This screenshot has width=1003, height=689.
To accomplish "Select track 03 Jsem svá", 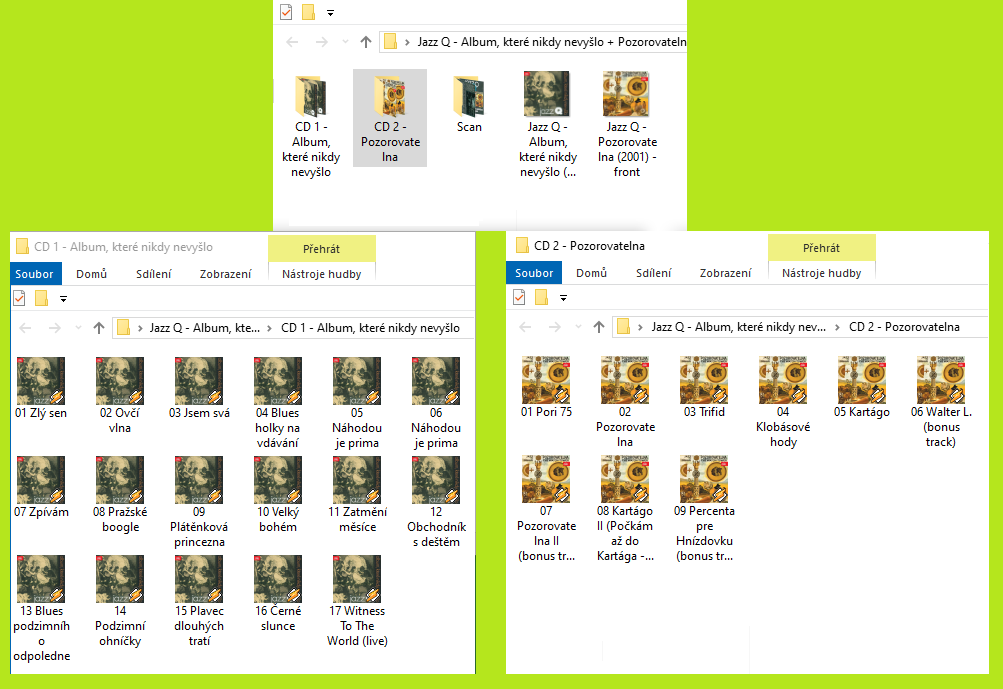I will click(199, 388).
